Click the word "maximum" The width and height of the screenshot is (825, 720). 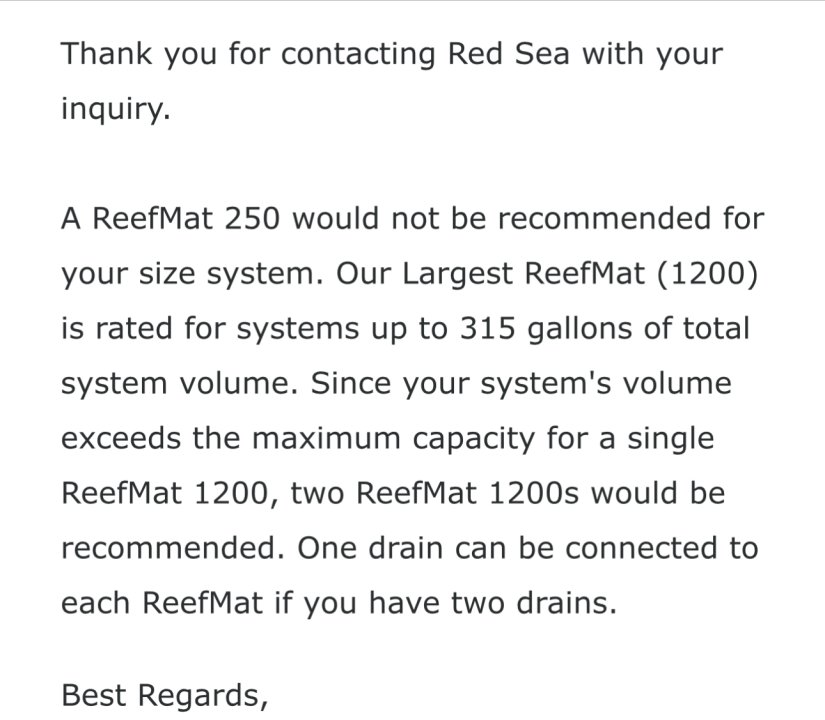click(326, 438)
